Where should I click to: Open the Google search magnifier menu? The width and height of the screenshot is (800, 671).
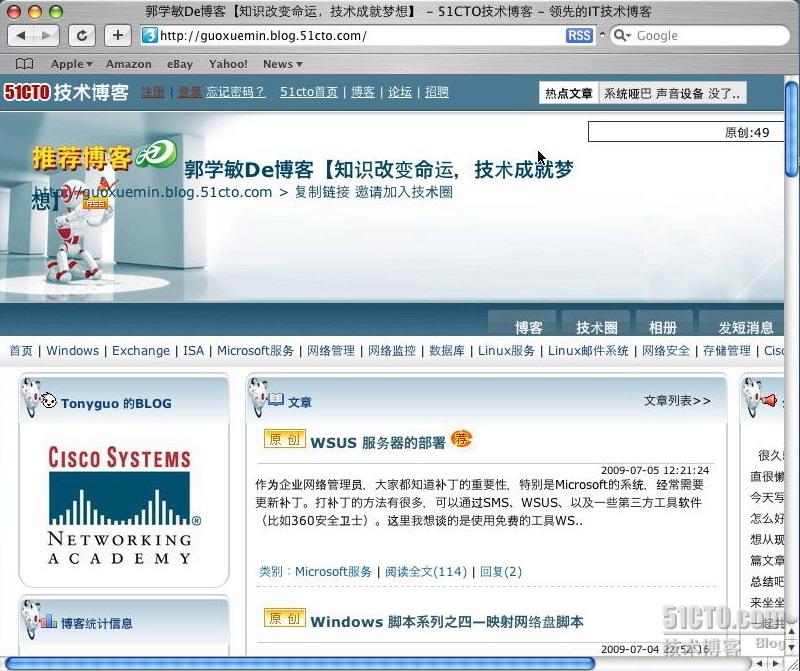[622, 35]
